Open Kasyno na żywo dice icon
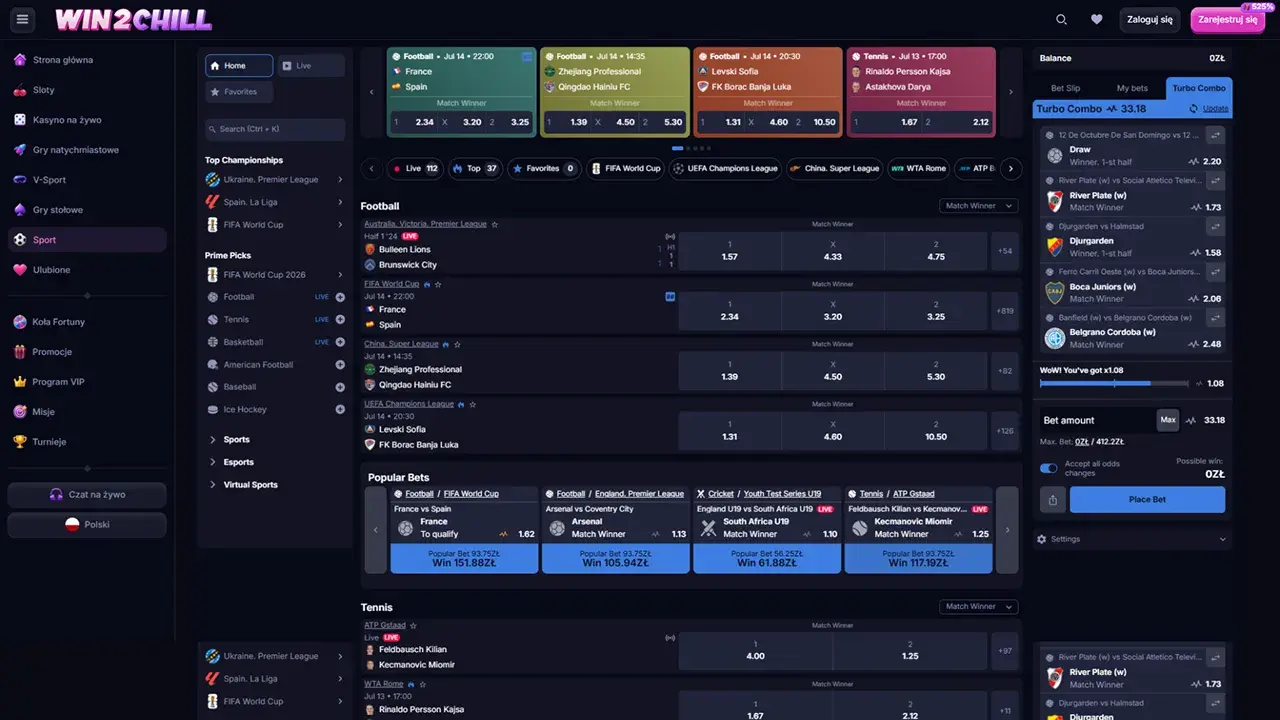The image size is (1280, 720). [x=20, y=120]
